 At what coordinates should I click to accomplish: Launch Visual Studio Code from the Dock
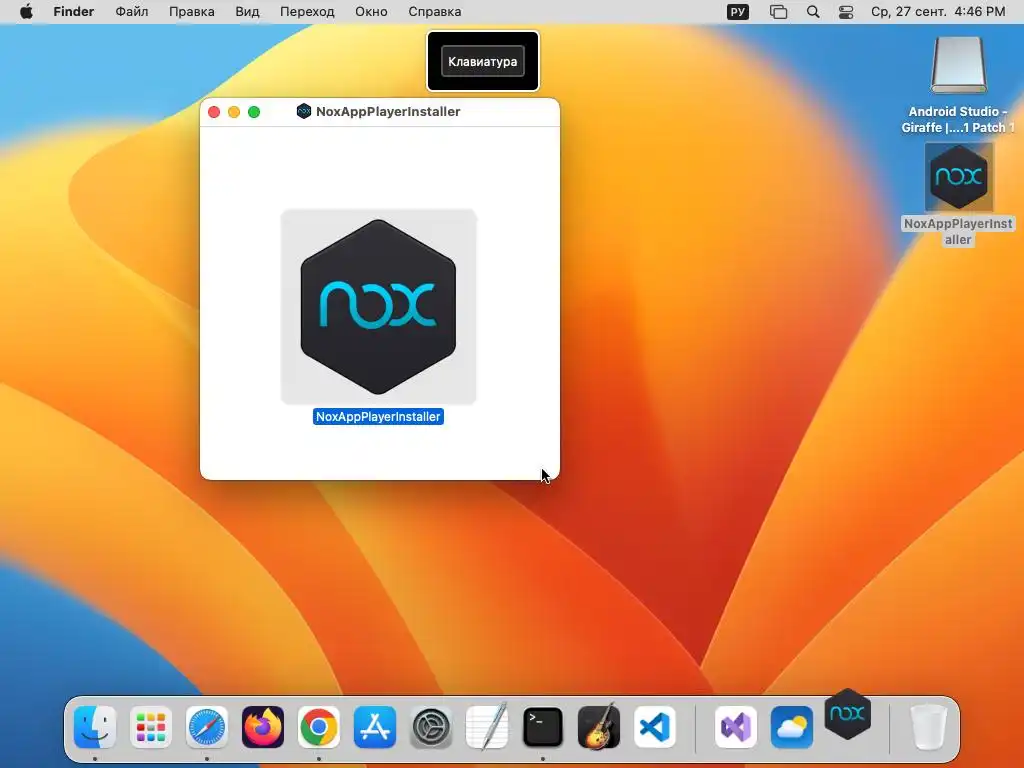pos(655,727)
